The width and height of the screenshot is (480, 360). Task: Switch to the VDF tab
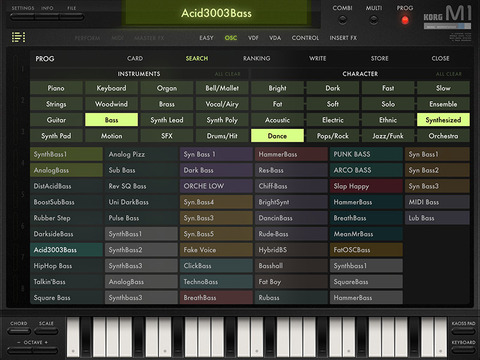[253, 38]
